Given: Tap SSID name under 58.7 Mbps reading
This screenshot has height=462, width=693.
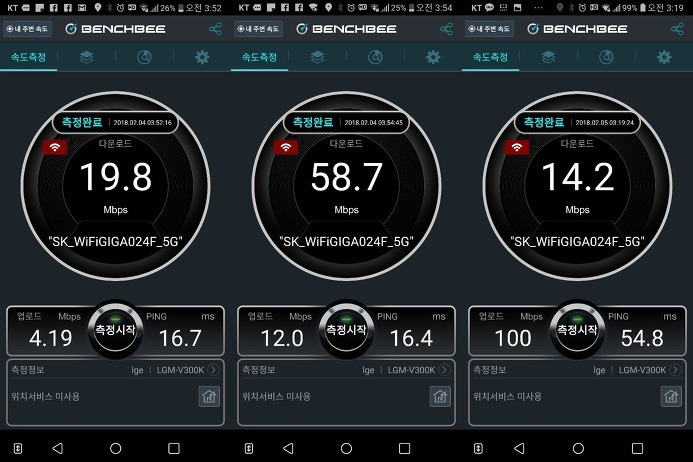Looking at the screenshot, I should click(346, 241).
